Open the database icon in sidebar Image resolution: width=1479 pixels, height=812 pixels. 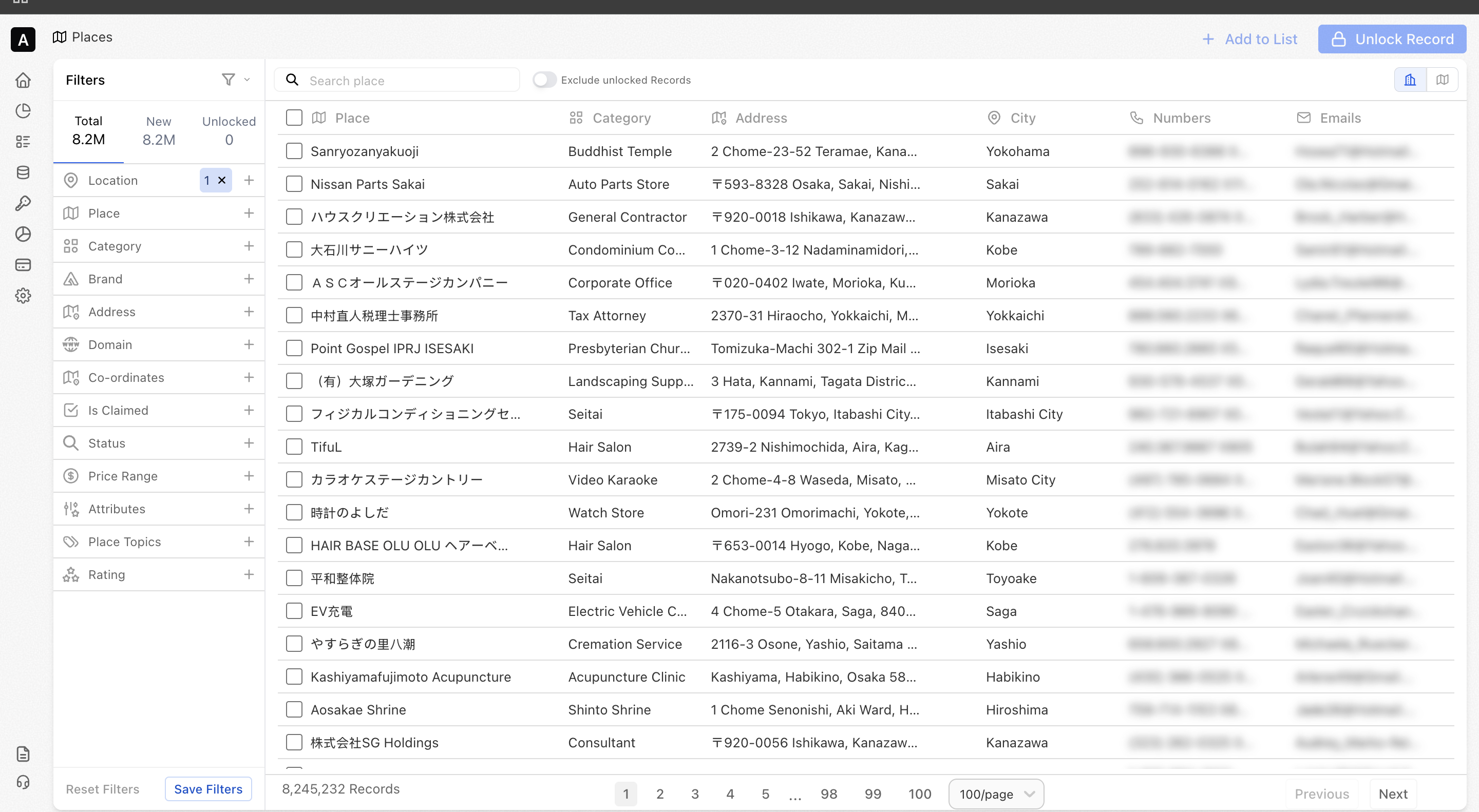pyautogui.click(x=23, y=172)
